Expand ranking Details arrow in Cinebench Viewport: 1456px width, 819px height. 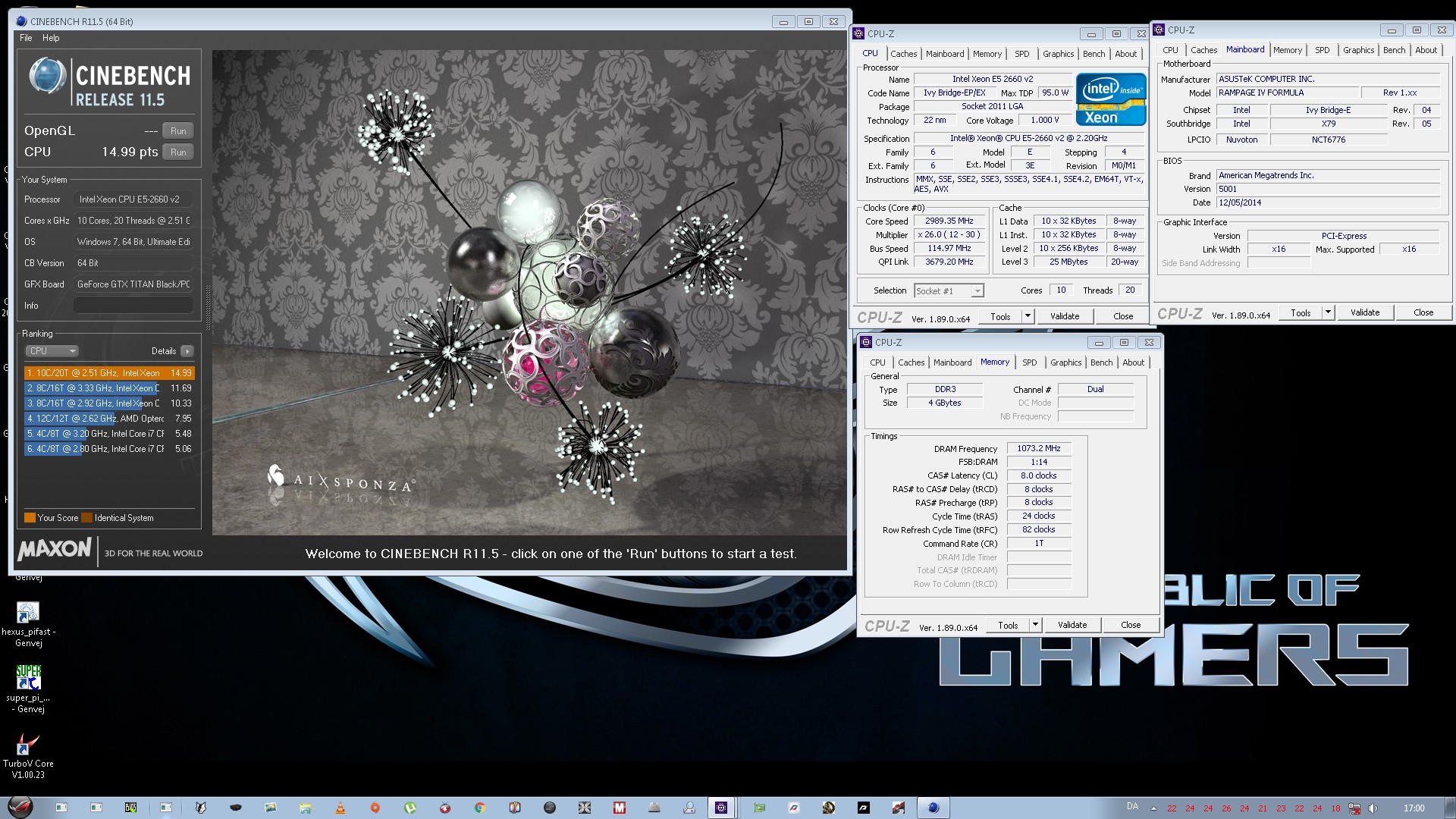click(x=187, y=351)
